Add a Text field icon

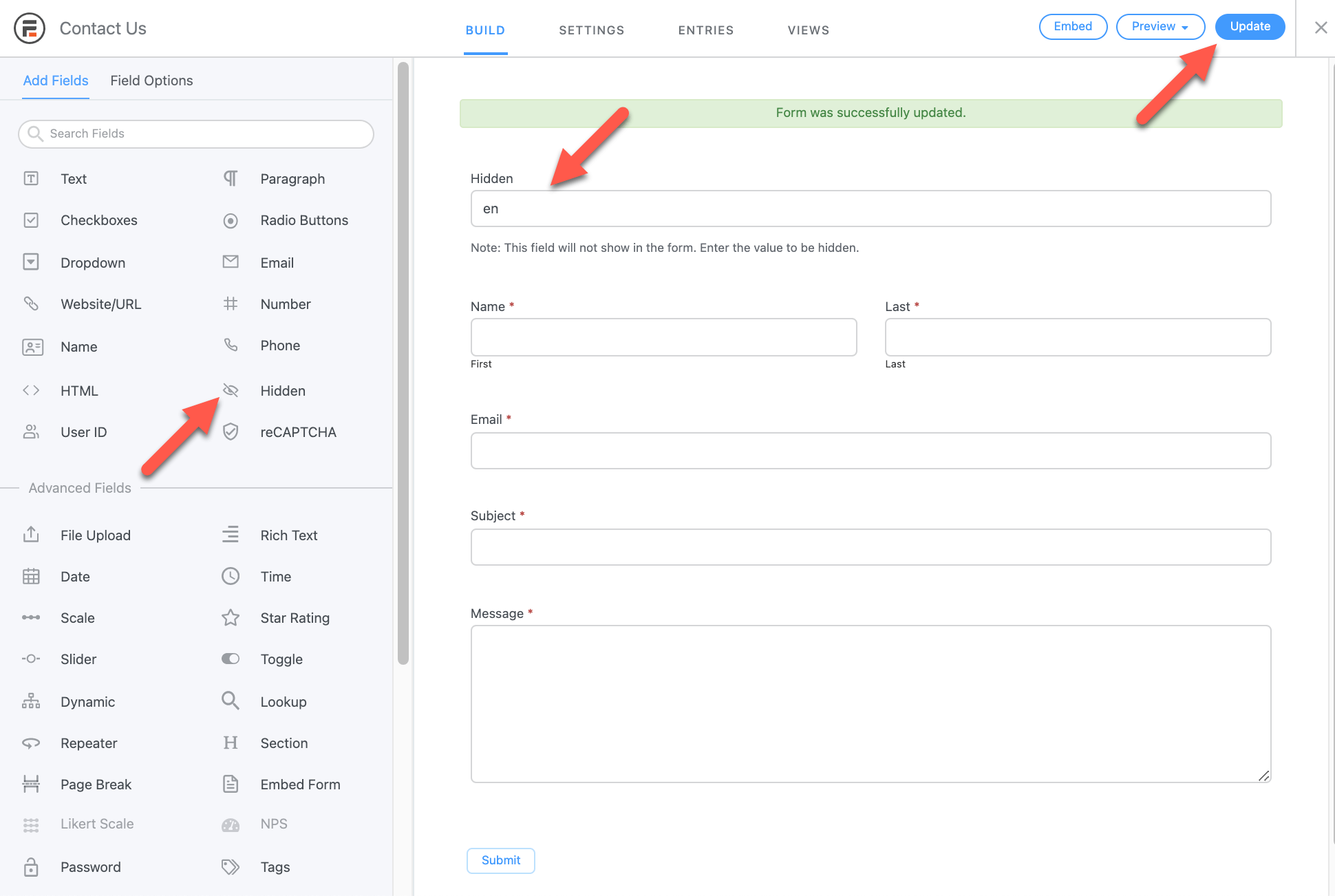pyautogui.click(x=31, y=179)
